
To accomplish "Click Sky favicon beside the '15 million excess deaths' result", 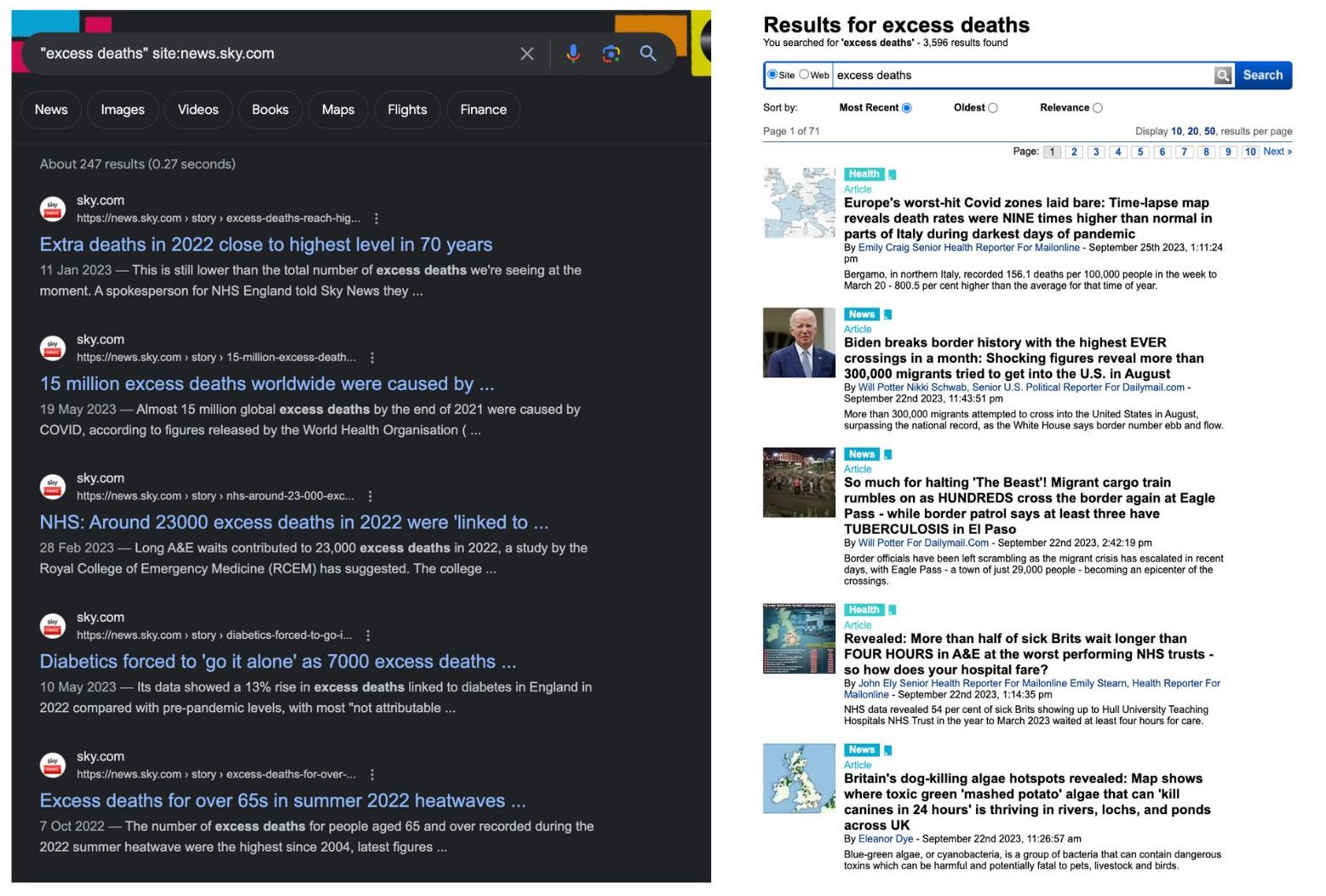I will pos(53,347).
